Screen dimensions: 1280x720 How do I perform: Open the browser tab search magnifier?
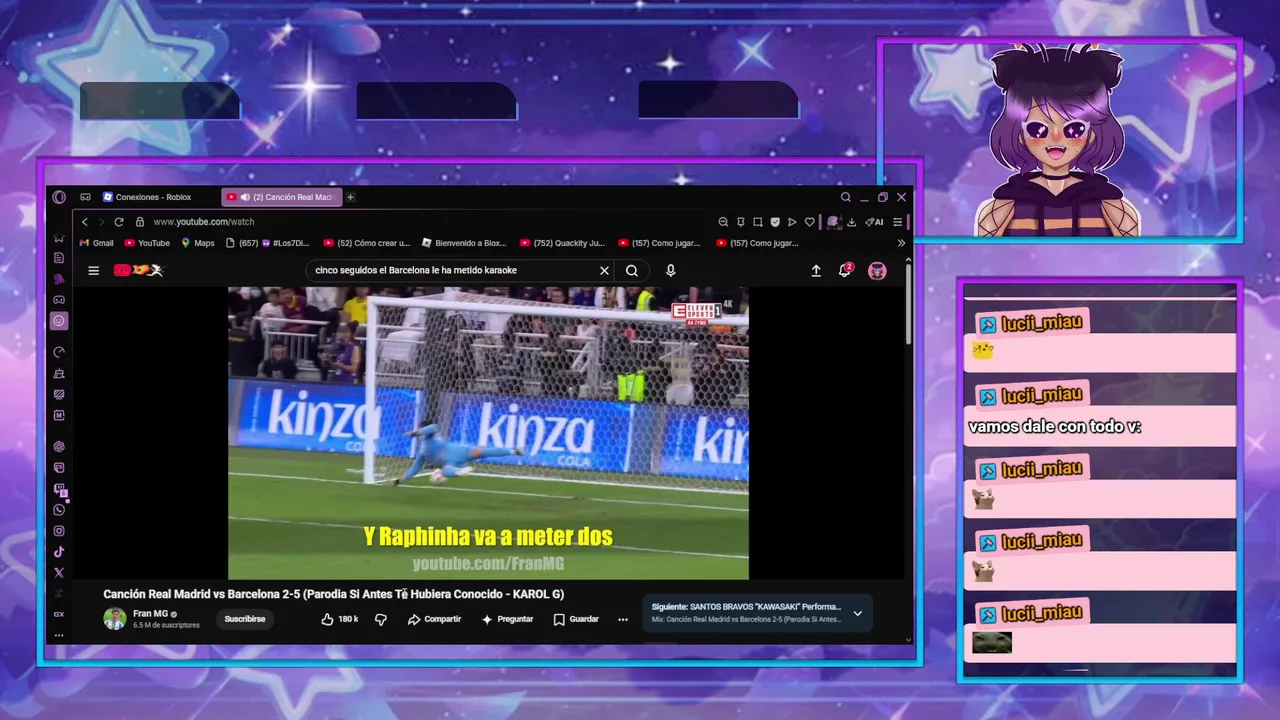point(845,197)
